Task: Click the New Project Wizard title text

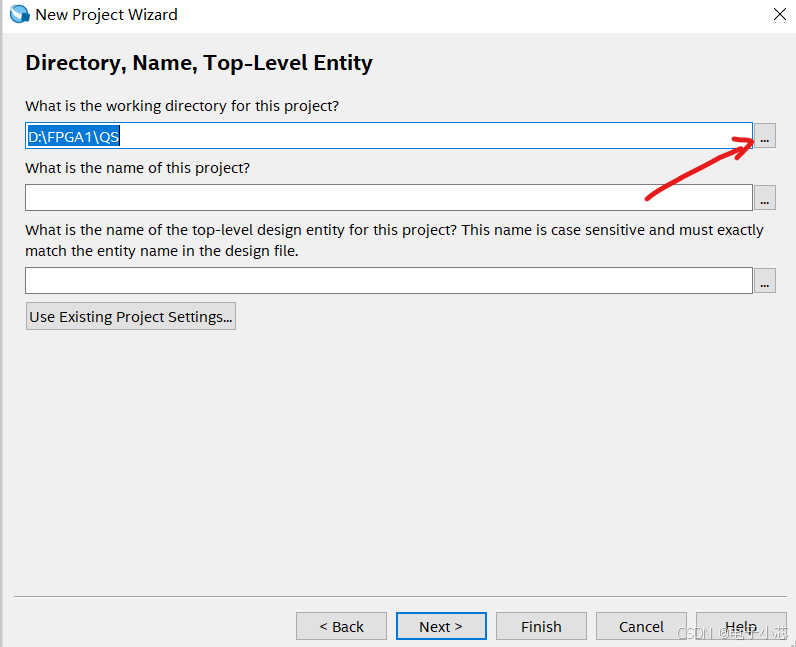Action: coord(106,15)
